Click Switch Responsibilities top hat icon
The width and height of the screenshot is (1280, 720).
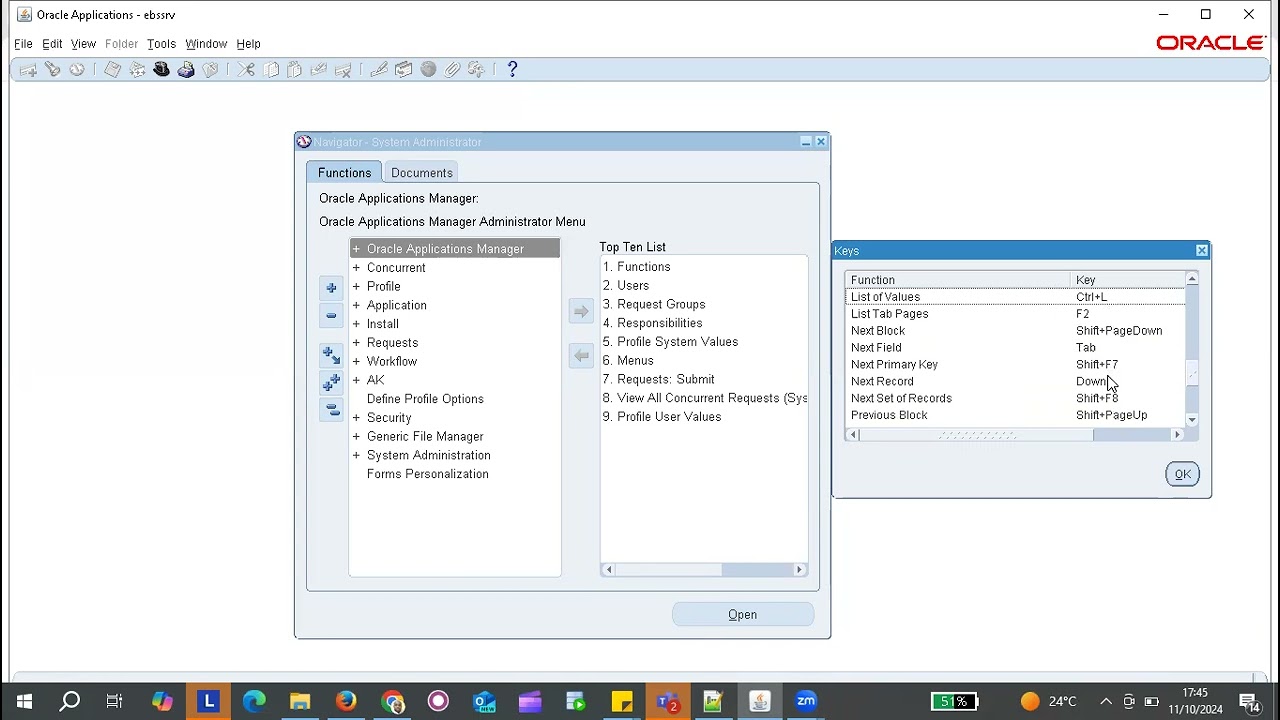[x=161, y=70]
